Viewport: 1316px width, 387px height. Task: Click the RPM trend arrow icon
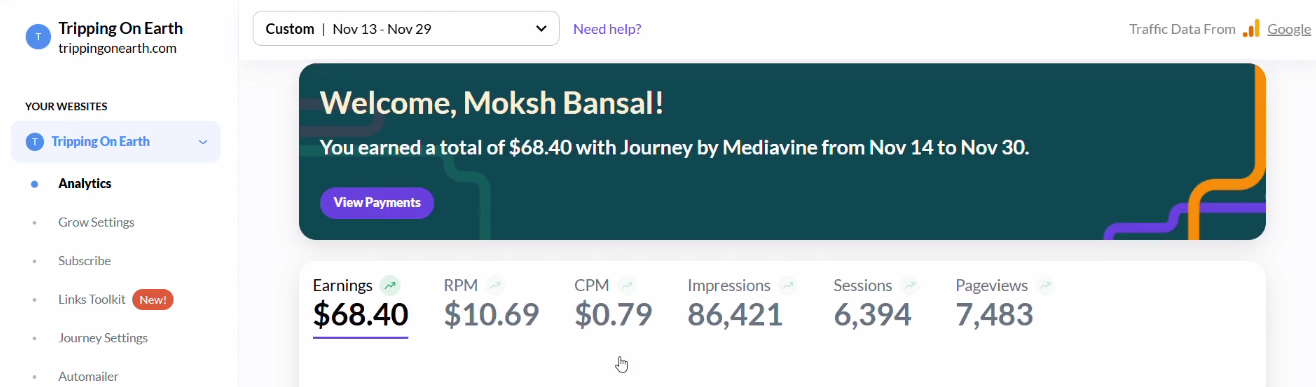tap(496, 285)
